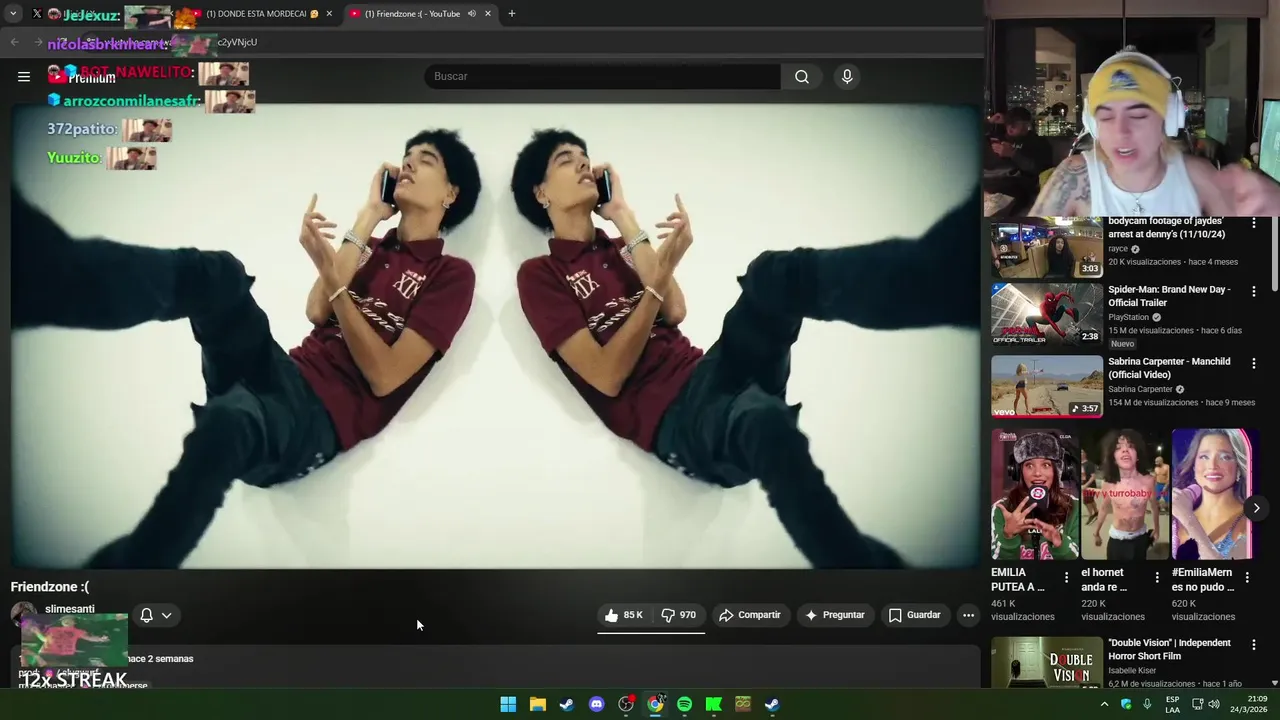Viewport: 1280px width, 720px height.
Task: Expand the subscription notification chevron dropdown
Action: [x=167, y=615]
